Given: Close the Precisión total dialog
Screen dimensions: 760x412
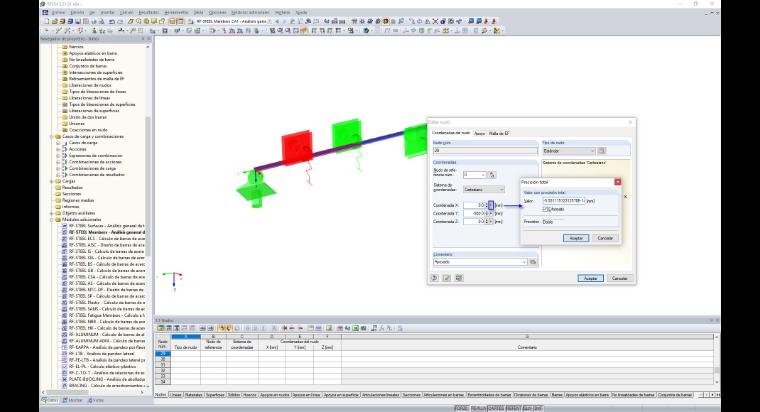Looking at the screenshot, I should [x=618, y=182].
